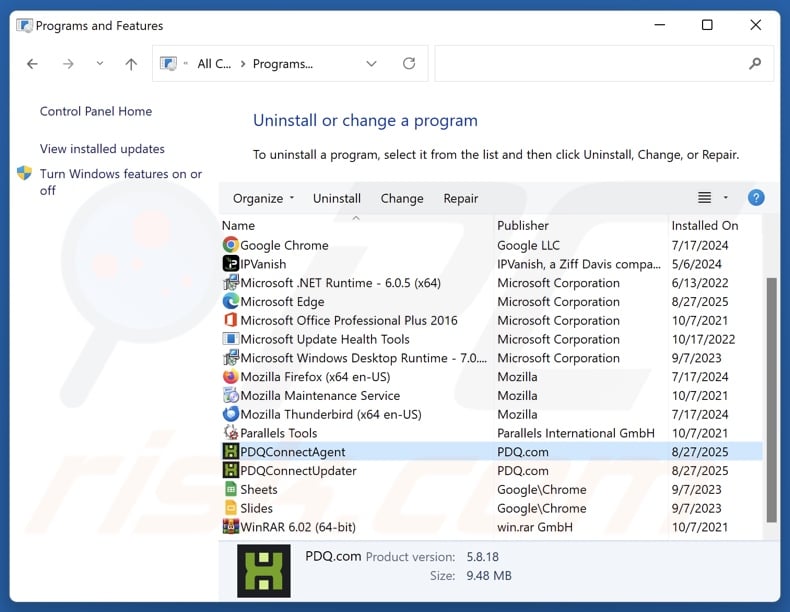
Task: Click the Parallels International GmbH publisher cell
Action: click(576, 433)
